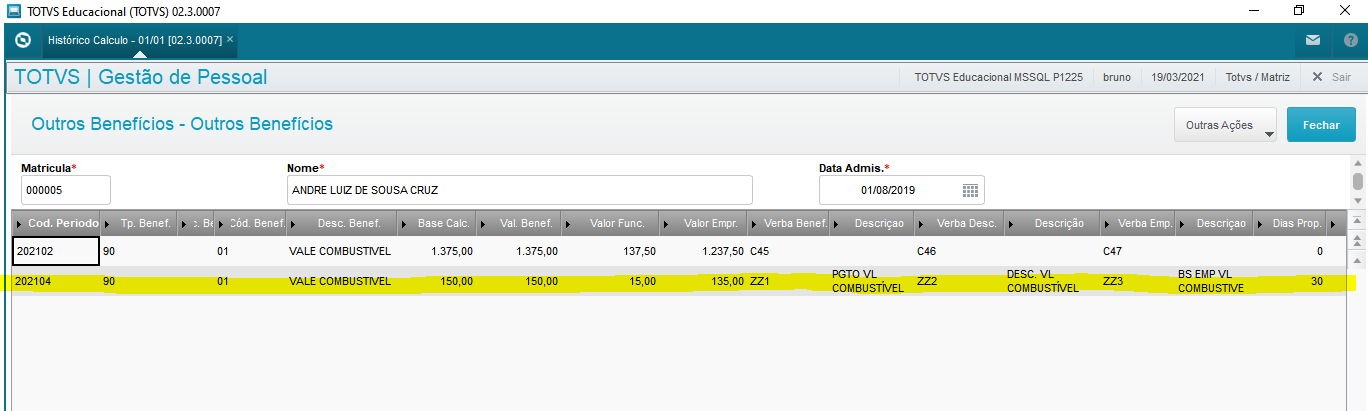
Task: Click the C45 verba cell
Action: [x=789, y=251]
